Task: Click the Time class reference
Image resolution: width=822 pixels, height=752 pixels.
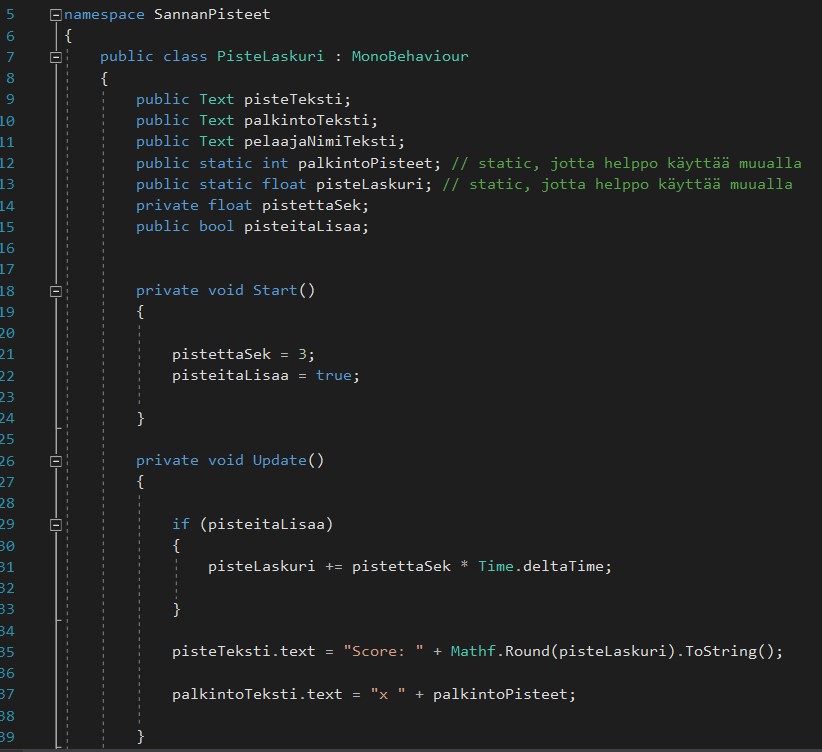Action: (495, 566)
